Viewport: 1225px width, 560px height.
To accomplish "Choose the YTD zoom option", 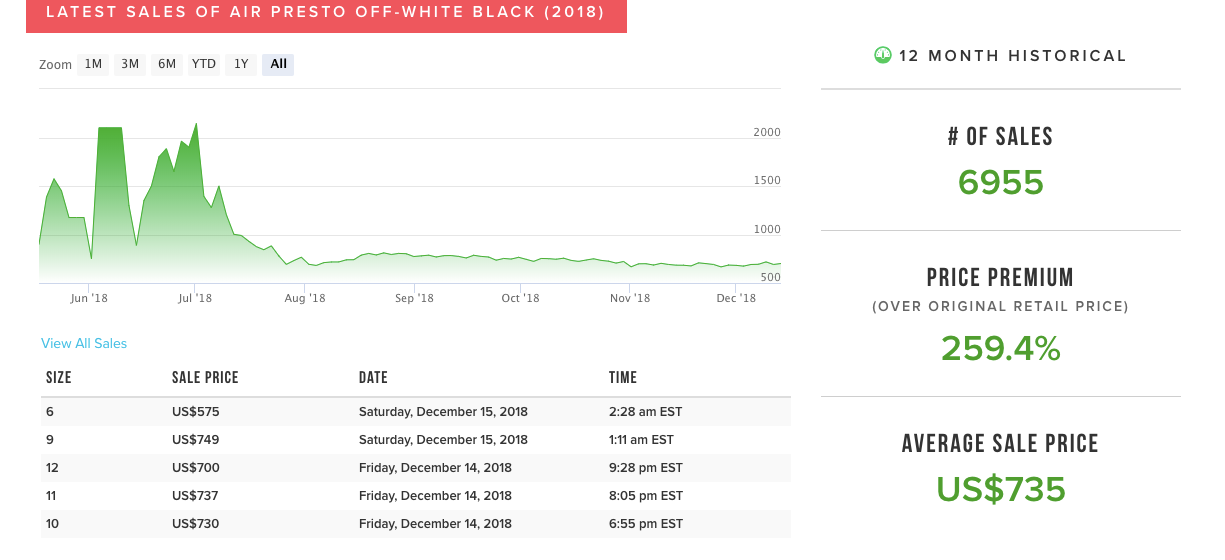I will tap(204, 64).
